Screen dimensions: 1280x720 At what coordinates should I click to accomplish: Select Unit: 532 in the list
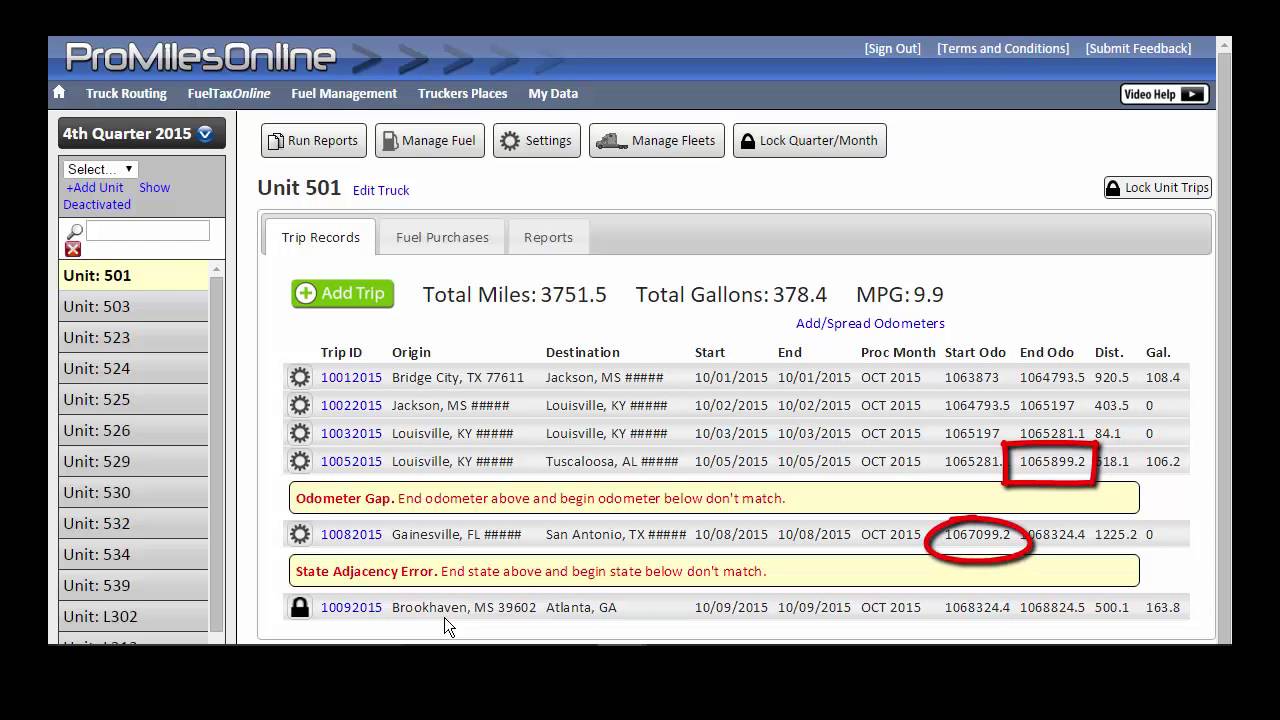tap(133, 523)
